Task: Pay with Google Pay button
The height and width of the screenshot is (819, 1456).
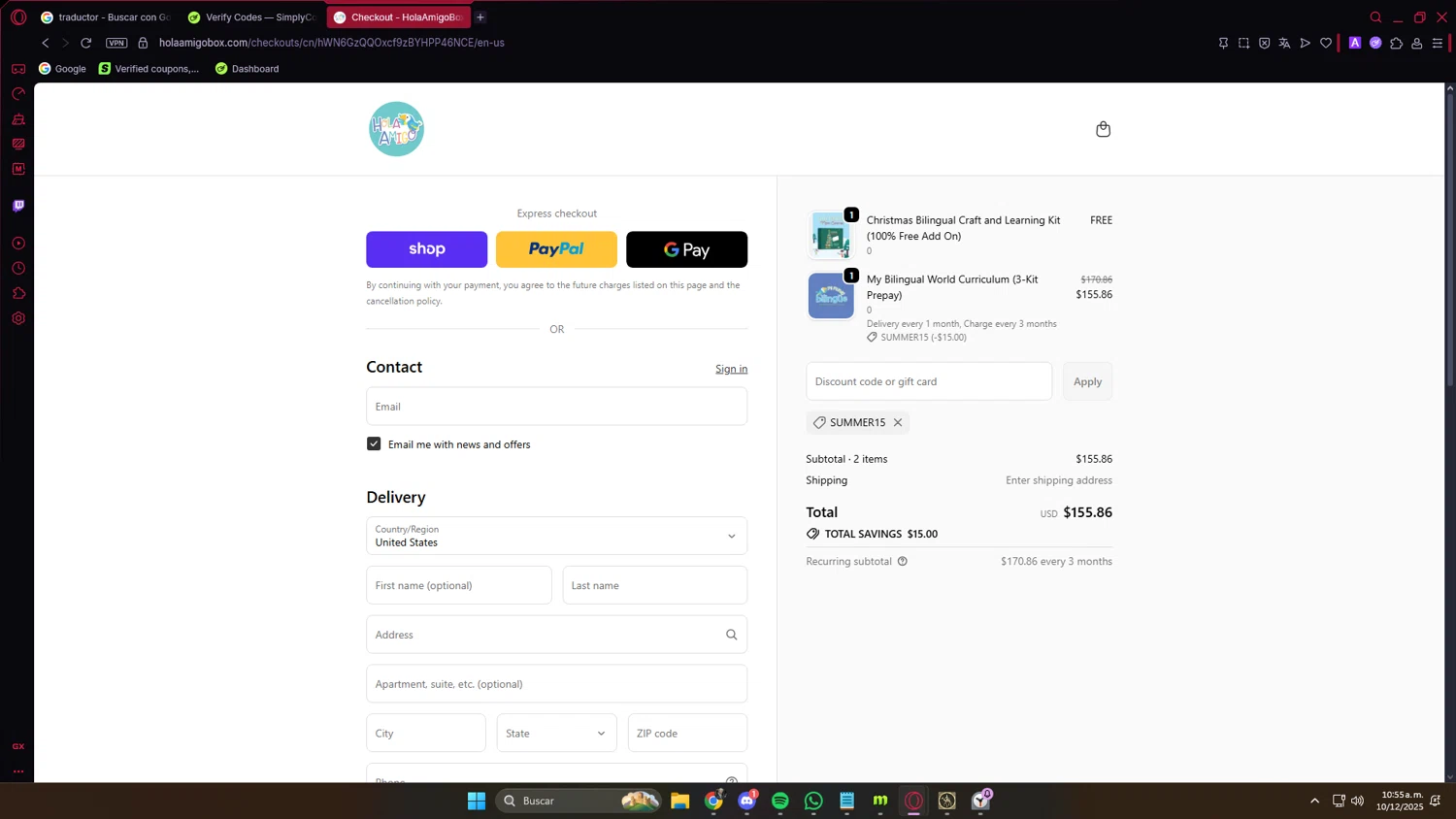Action: (686, 249)
